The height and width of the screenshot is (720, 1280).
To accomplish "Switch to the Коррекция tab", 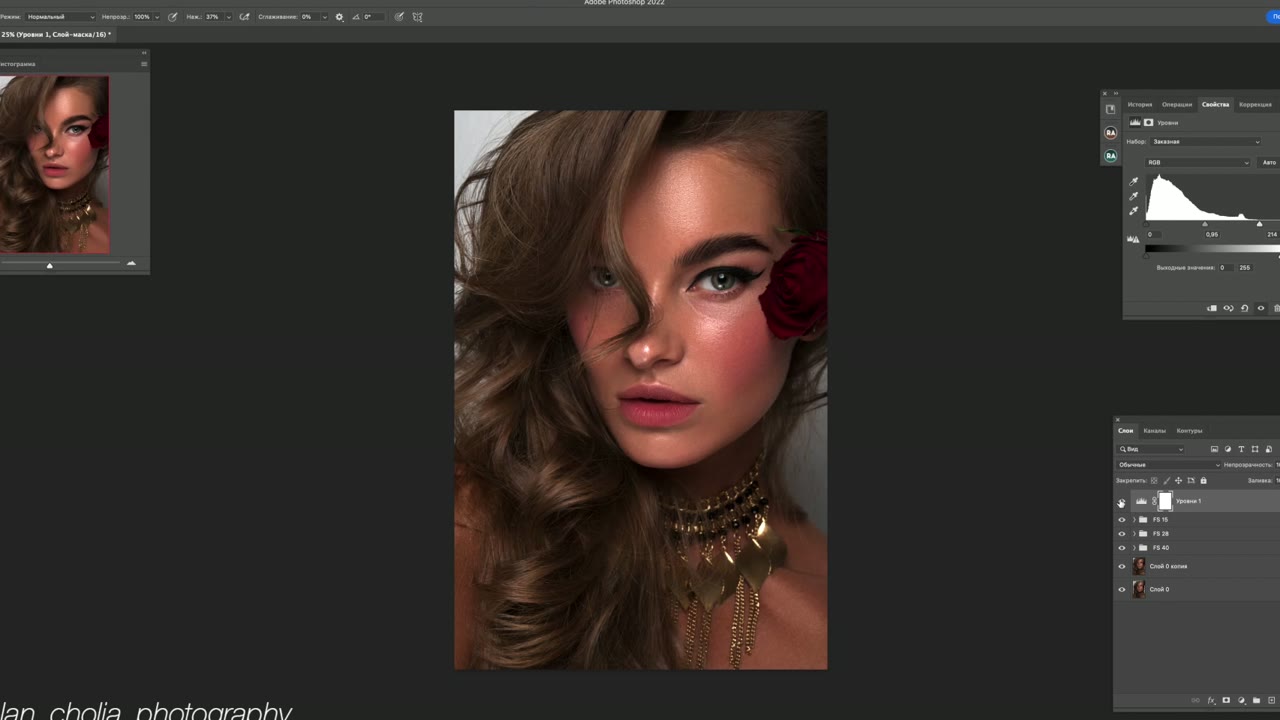I will click(x=1256, y=105).
